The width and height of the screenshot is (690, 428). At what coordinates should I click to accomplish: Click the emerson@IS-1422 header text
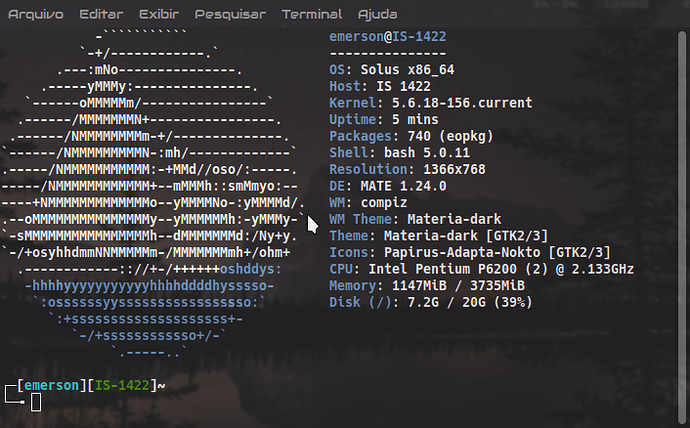click(x=387, y=37)
